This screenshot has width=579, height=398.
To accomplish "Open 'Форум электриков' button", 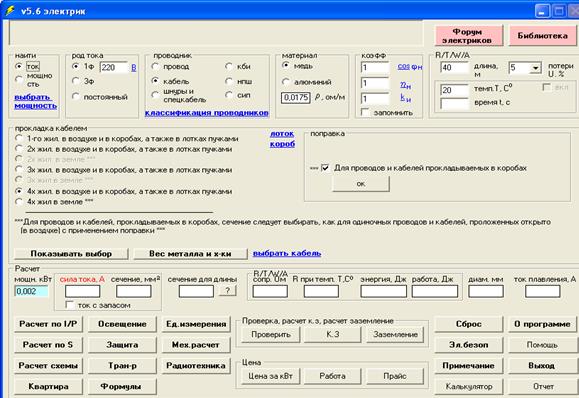I will tap(469, 36).
